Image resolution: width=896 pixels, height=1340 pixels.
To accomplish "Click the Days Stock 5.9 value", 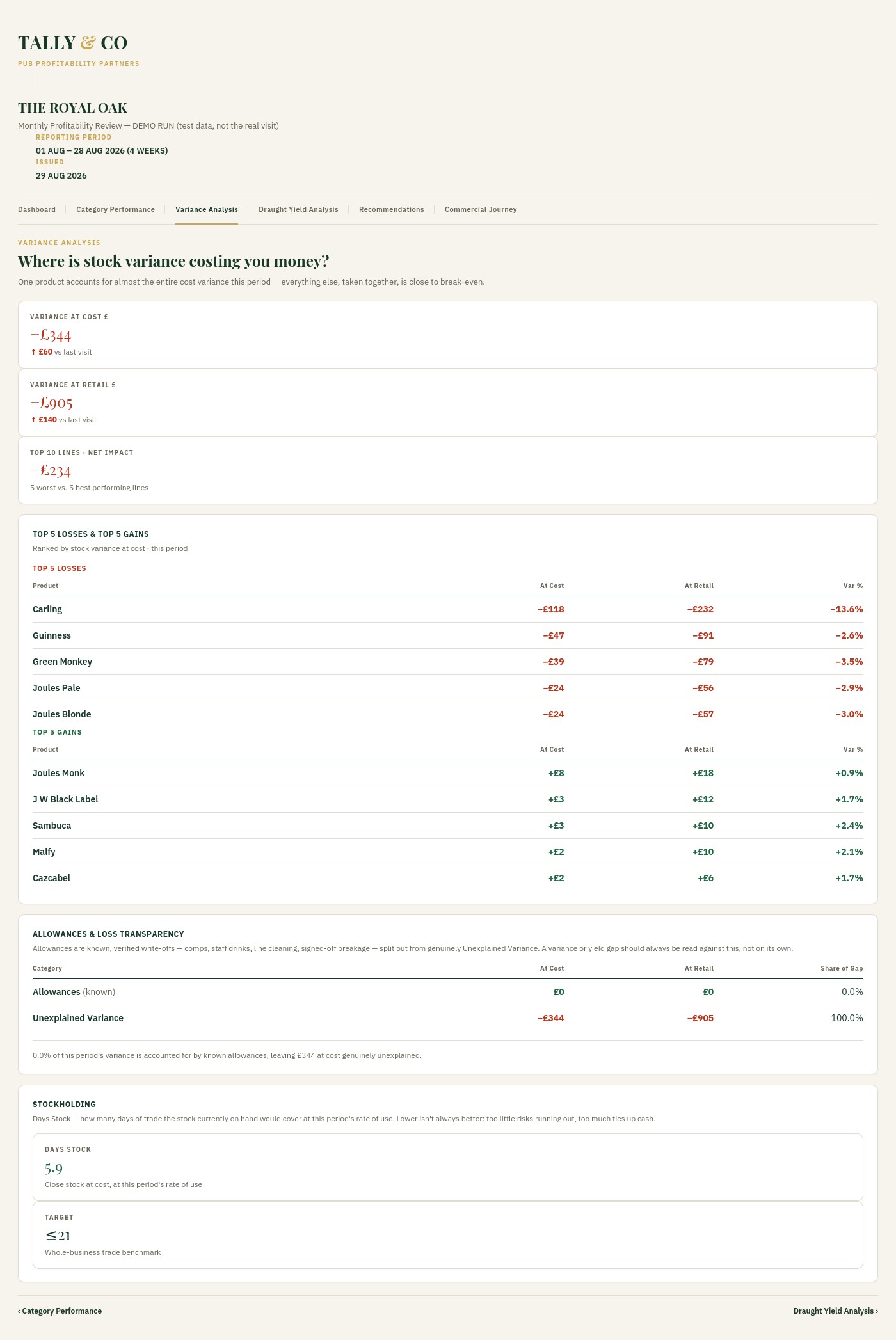I will pyautogui.click(x=54, y=1169).
